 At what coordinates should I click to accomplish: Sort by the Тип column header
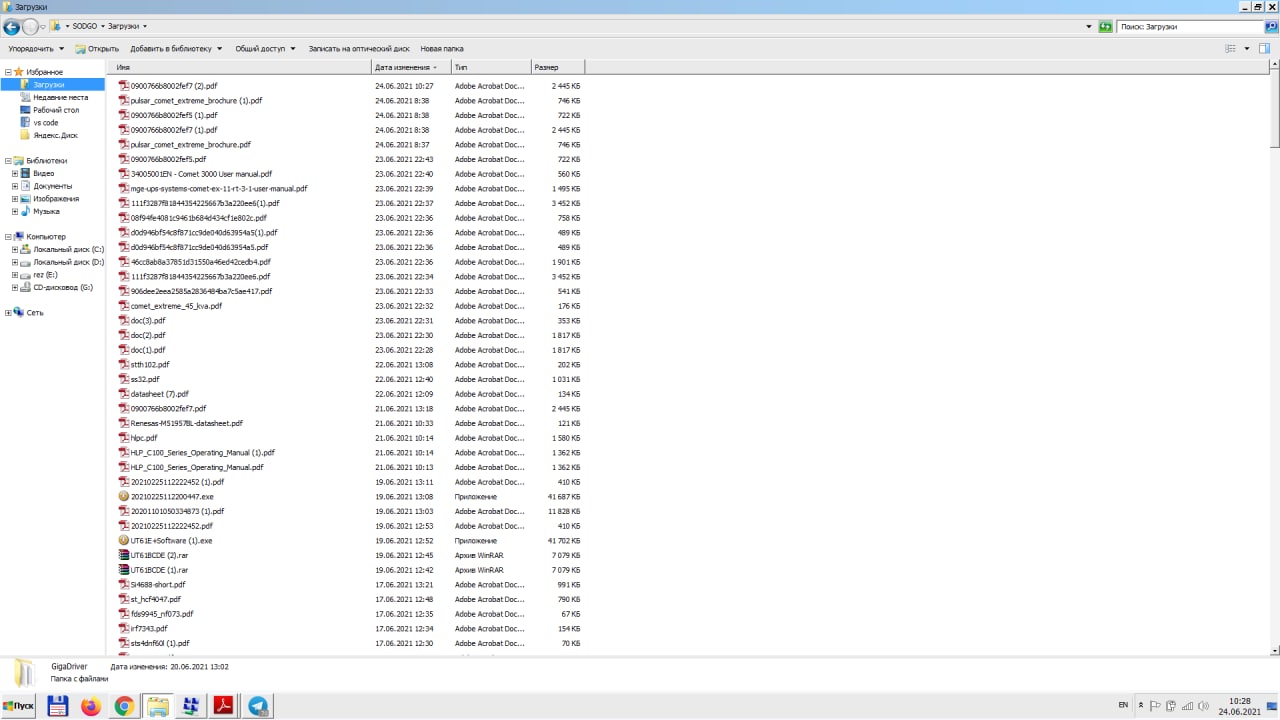click(490, 67)
